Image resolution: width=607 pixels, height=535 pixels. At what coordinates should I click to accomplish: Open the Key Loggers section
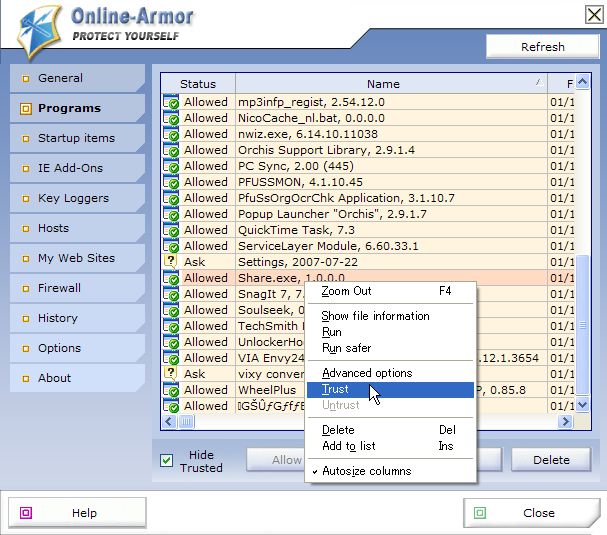pyautogui.click(x=77, y=198)
